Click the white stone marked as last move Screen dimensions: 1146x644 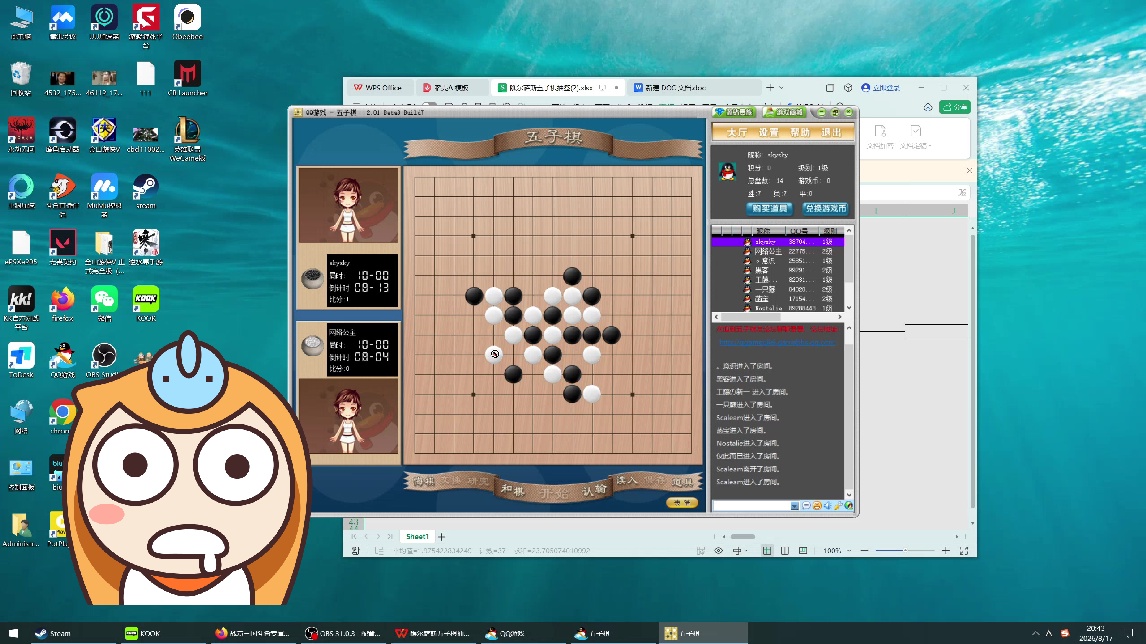(x=494, y=355)
